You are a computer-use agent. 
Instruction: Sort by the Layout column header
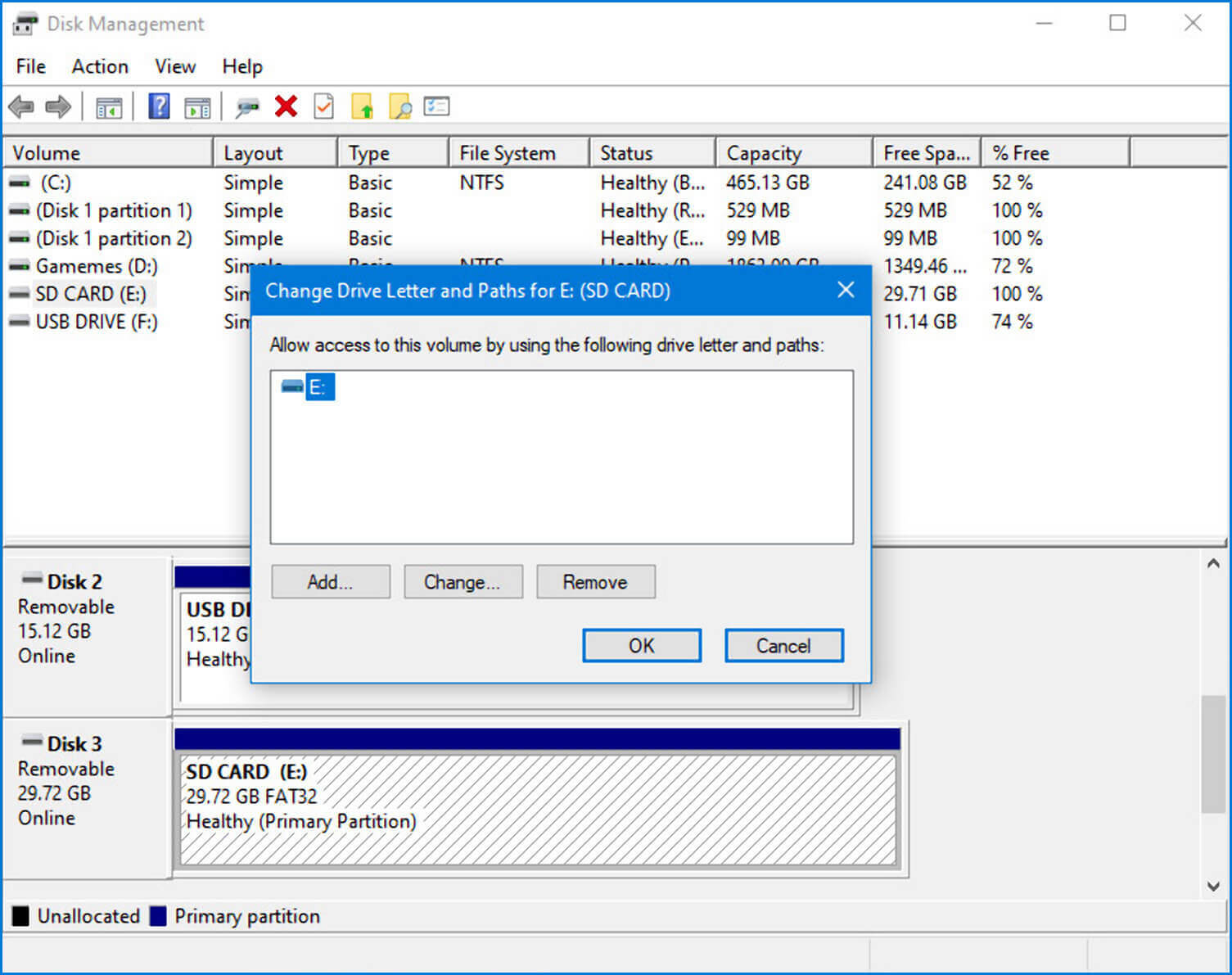click(276, 153)
